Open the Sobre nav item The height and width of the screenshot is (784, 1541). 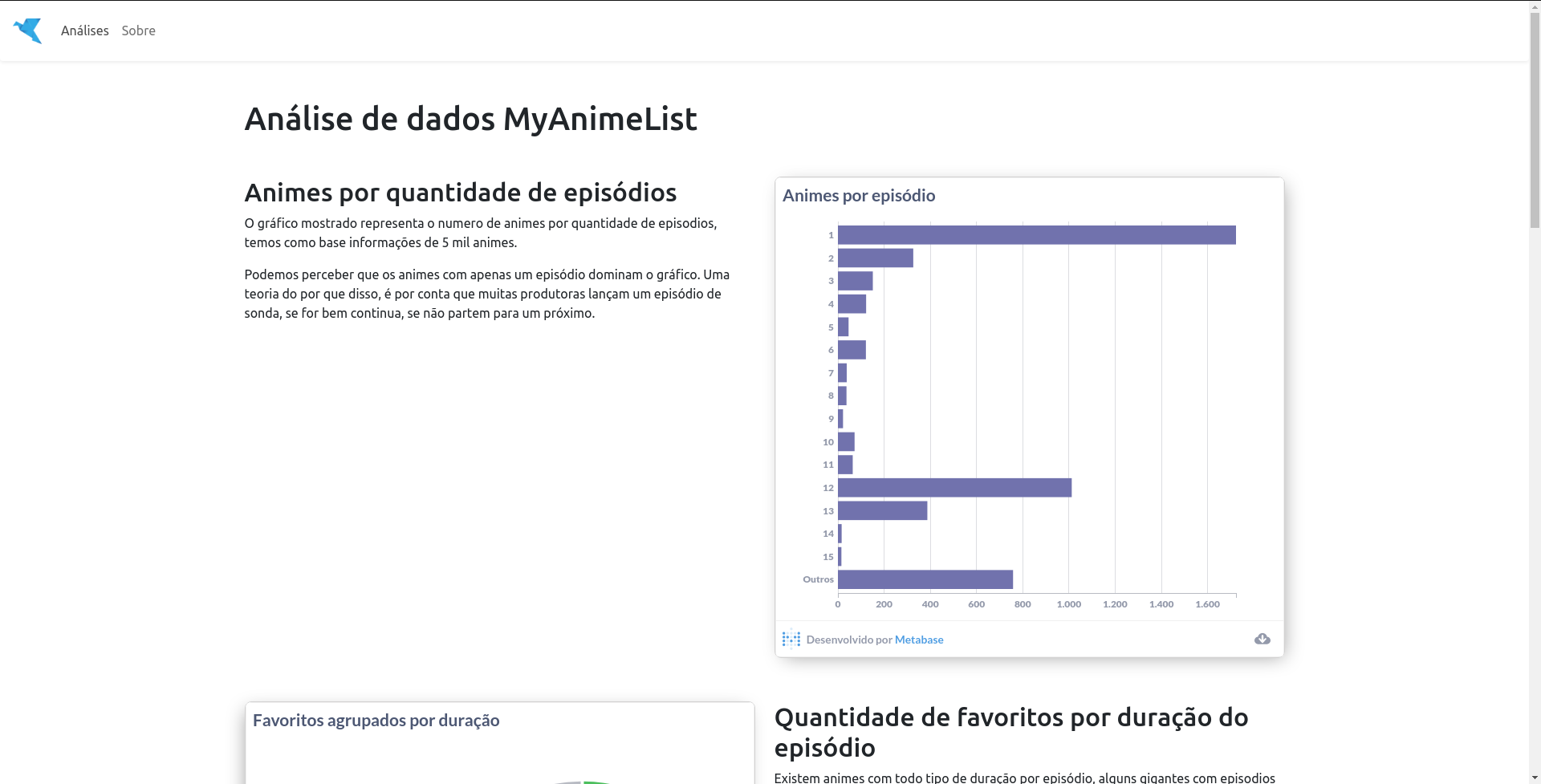click(x=139, y=30)
